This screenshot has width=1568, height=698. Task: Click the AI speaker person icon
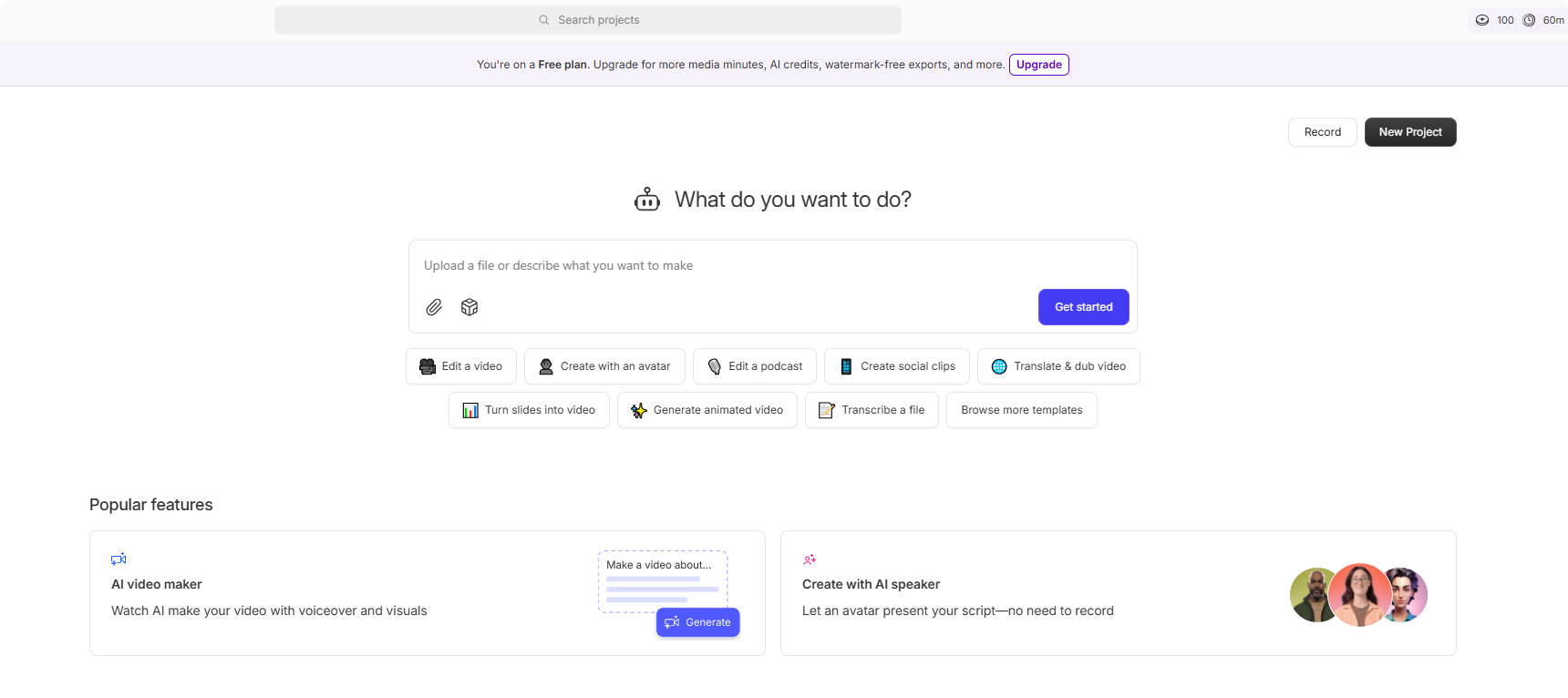pos(810,559)
